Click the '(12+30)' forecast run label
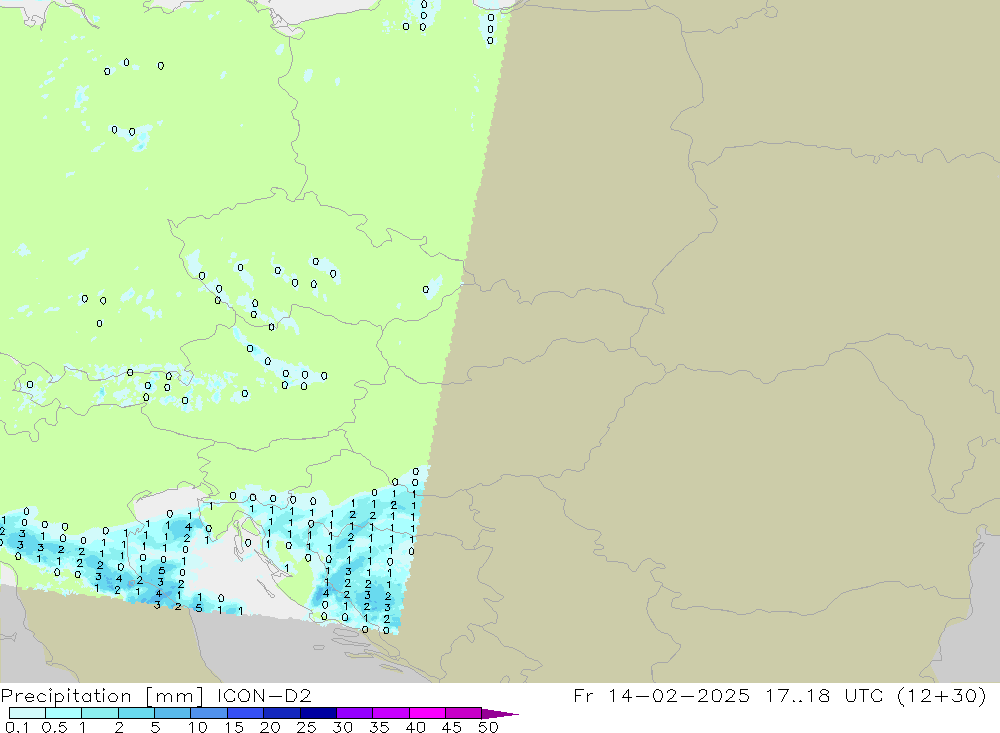This screenshot has height=733, width=1000. pyautogui.click(x=941, y=695)
